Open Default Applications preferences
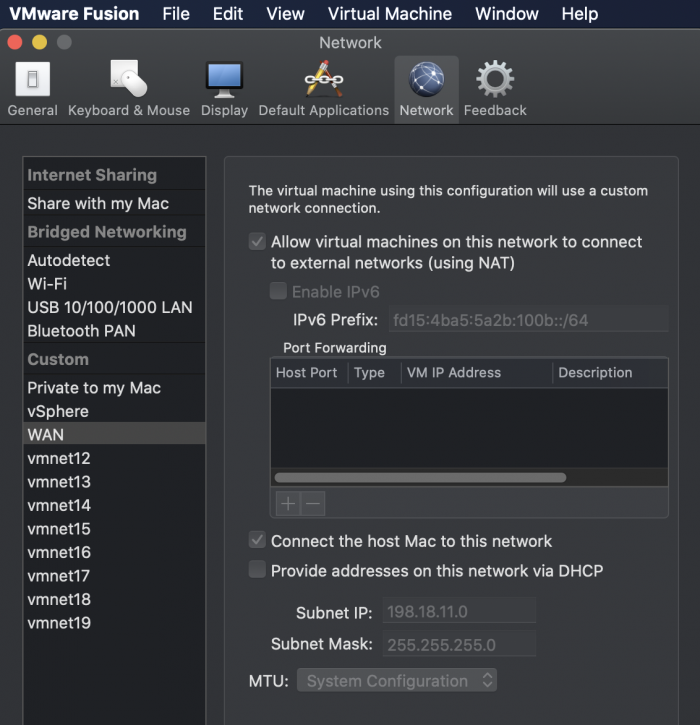 (x=324, y=89)
